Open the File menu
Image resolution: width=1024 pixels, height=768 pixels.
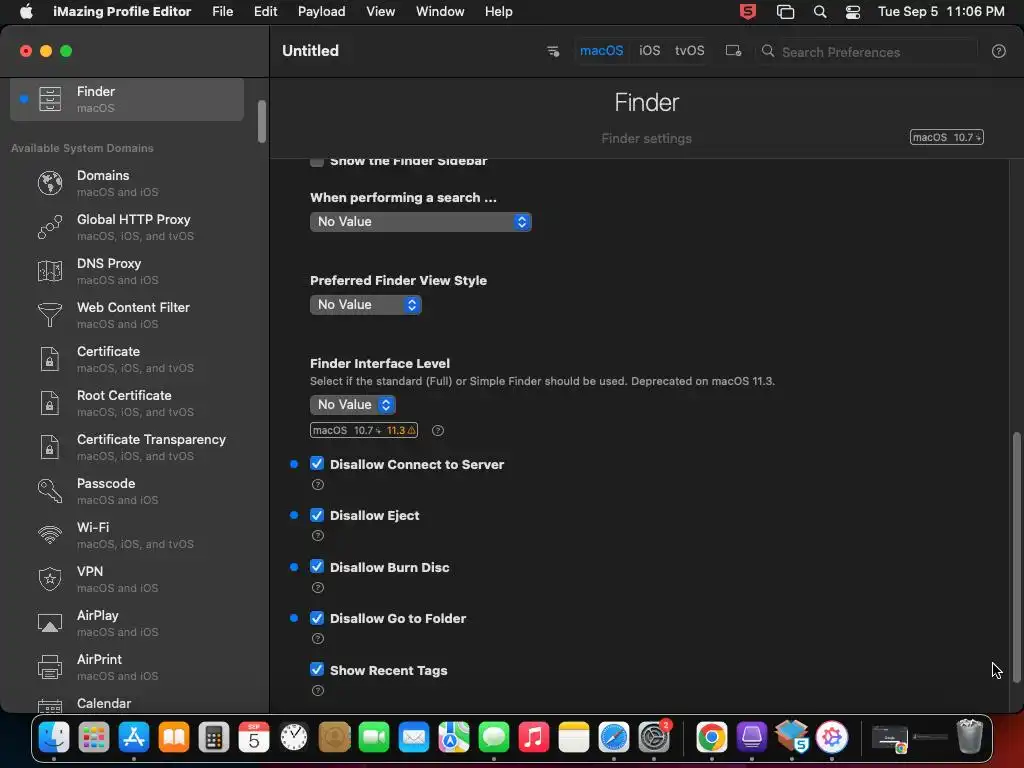pyautogui.click(x=223, y=12)
